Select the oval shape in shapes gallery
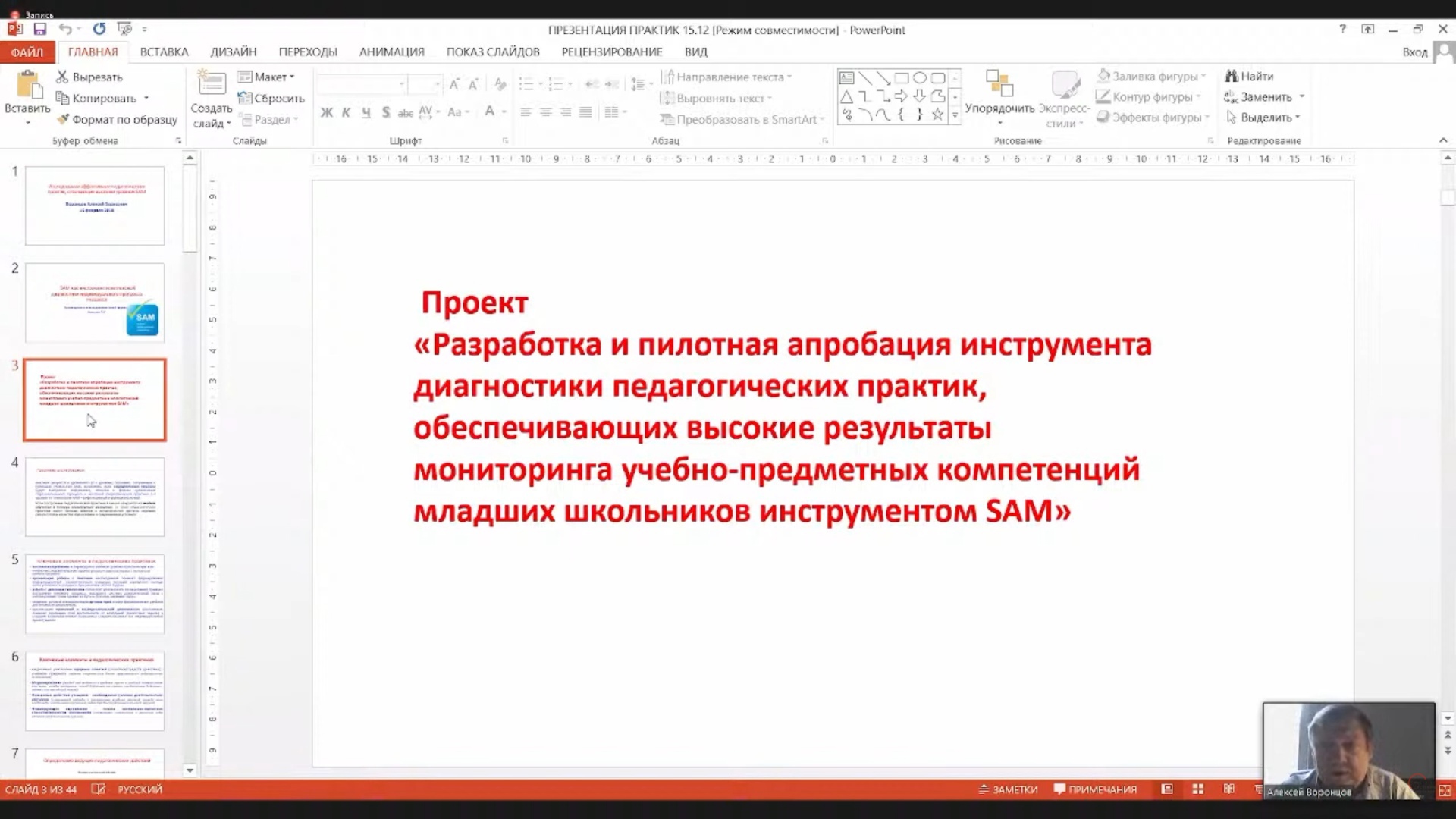Viewport: 1456px width, 819px height. point(919,77)
